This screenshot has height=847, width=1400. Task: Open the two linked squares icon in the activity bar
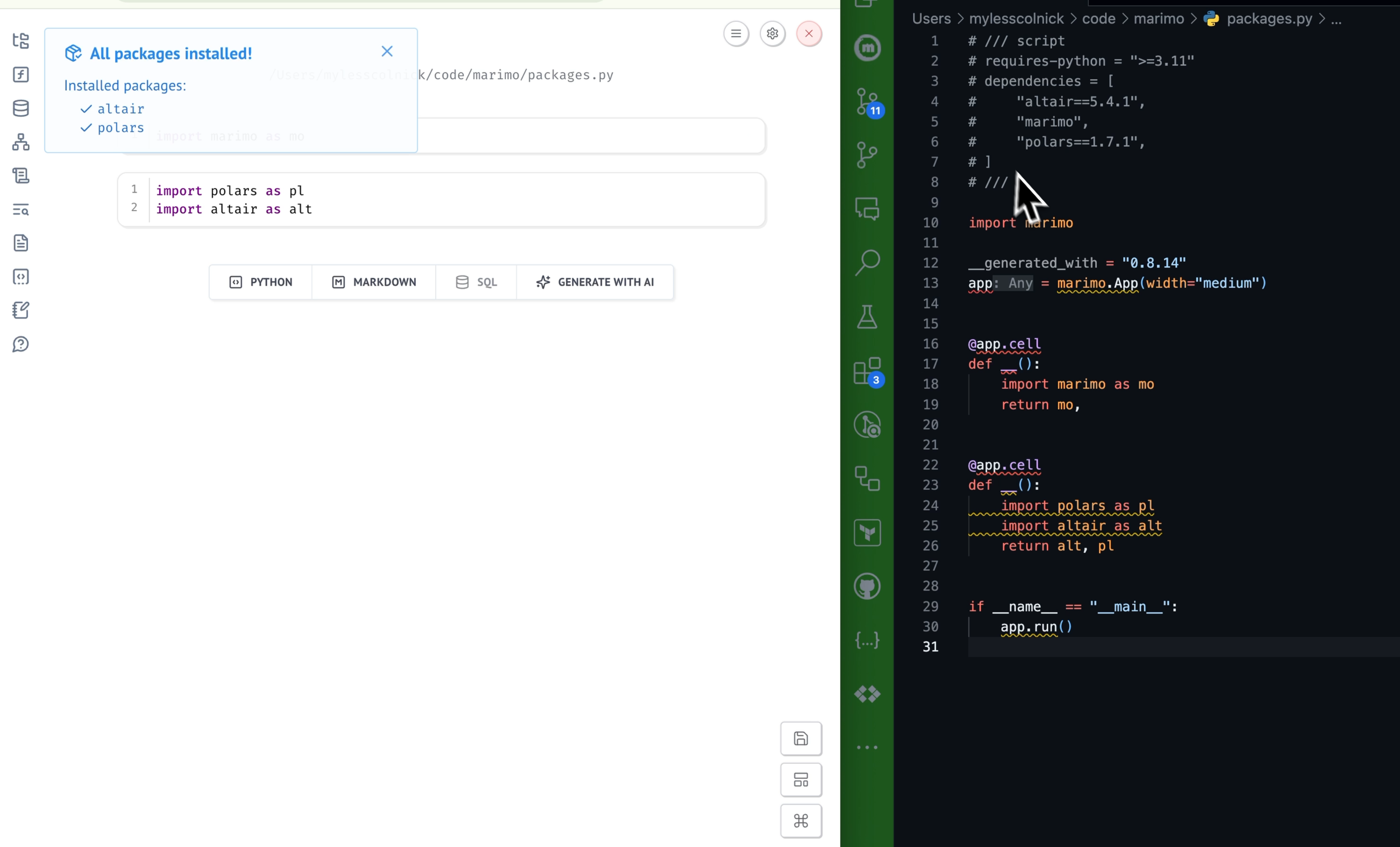click(867, 478)
